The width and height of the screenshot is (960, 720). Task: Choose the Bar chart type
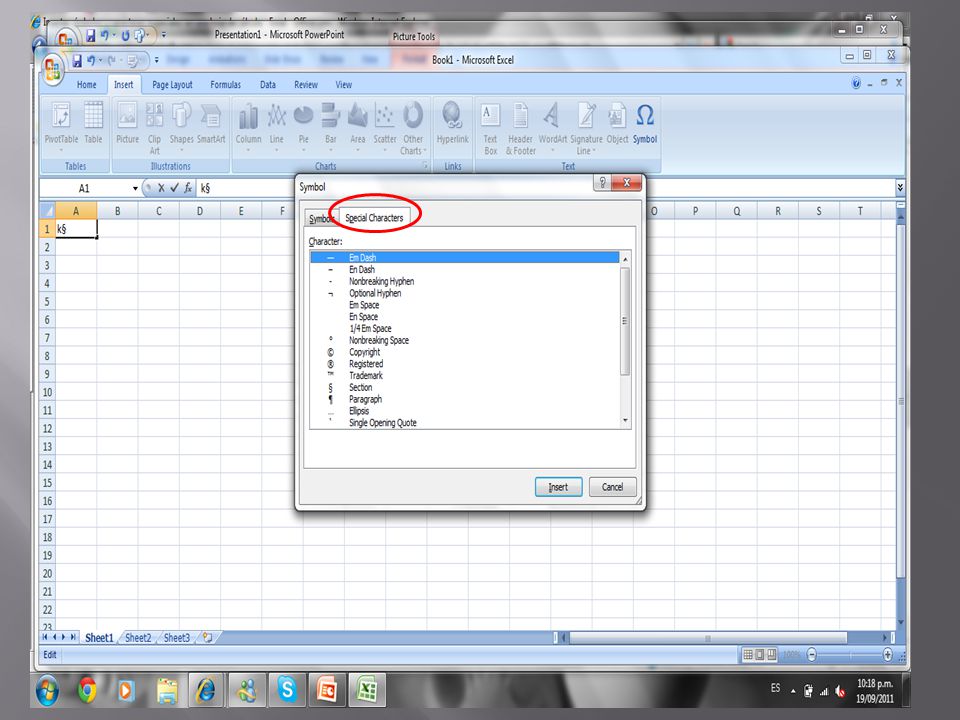331,127
